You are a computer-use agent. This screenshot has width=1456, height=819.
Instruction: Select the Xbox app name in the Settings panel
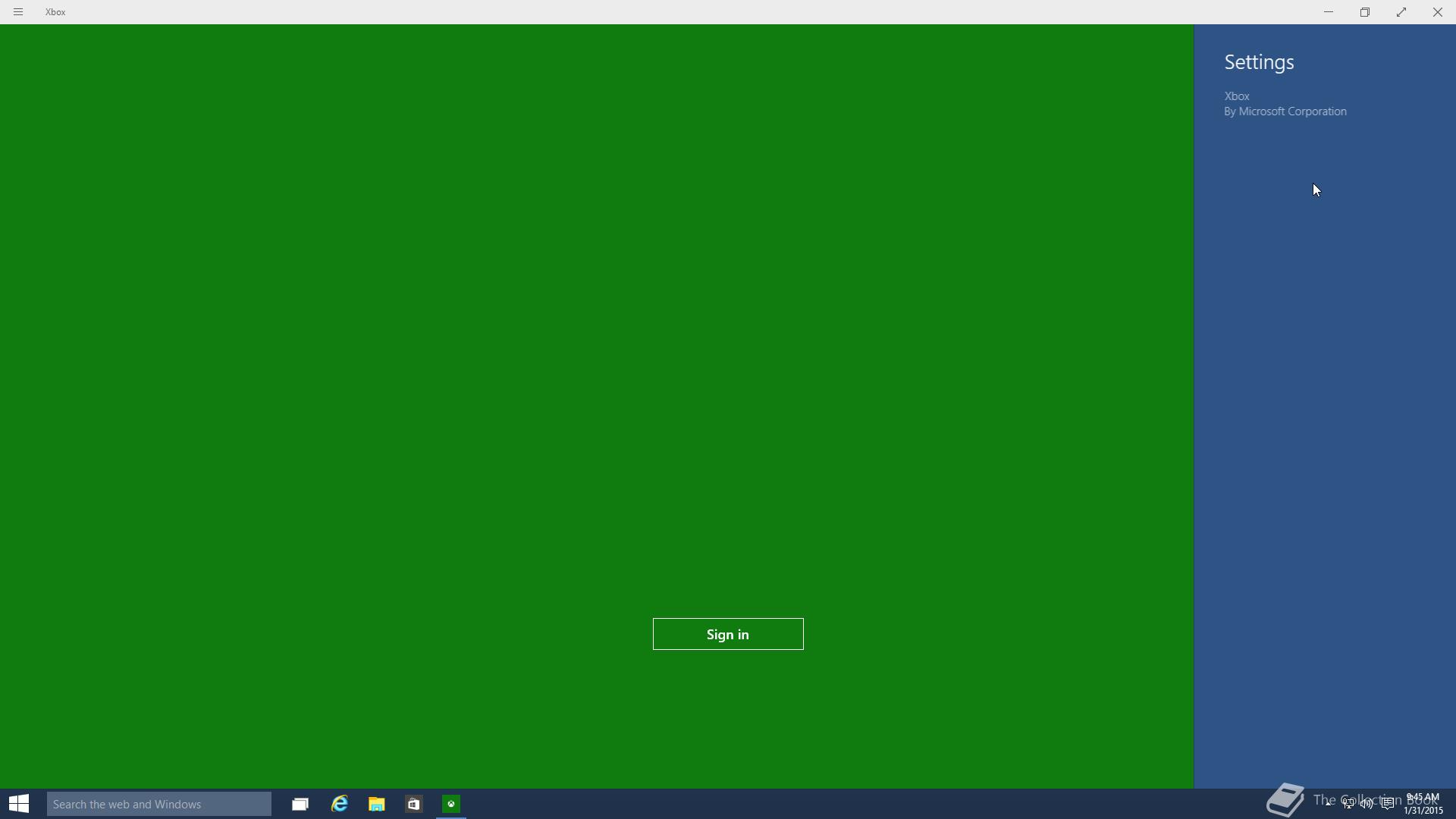click(1237, 96)
